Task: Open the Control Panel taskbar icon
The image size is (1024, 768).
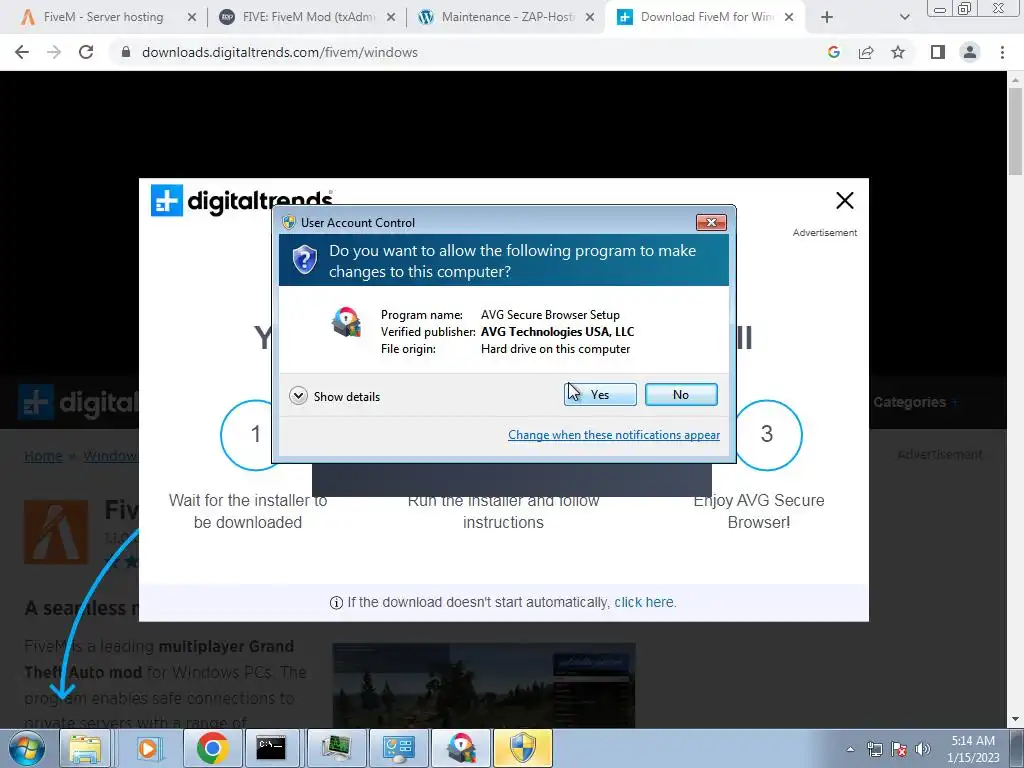Action: (x=399, y=748)
